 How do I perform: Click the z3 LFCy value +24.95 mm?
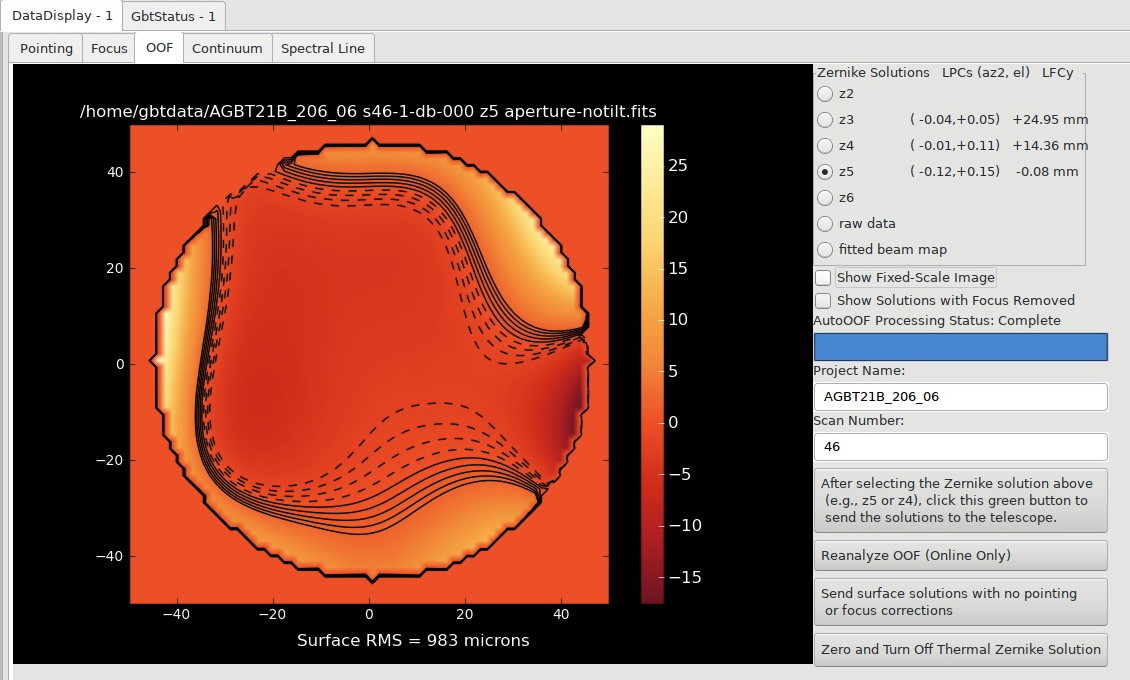[x=1050, y=120]
